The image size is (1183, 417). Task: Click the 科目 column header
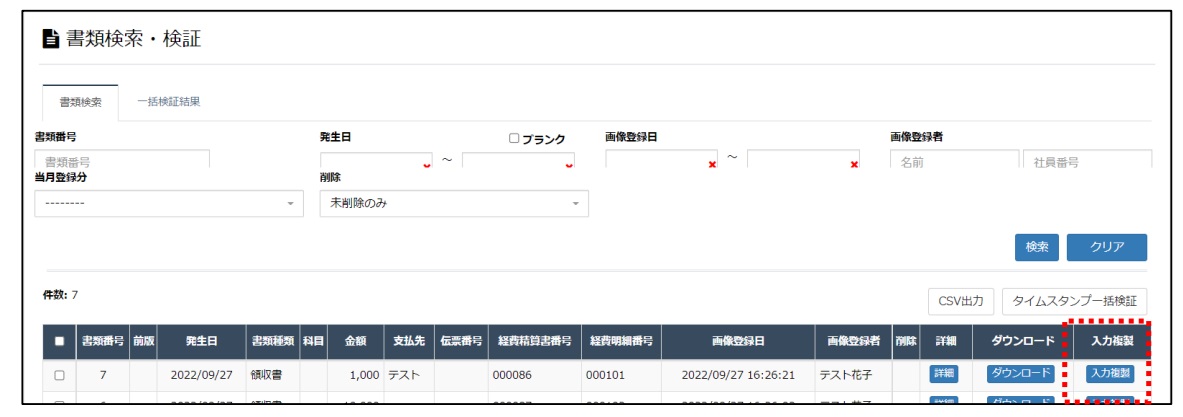pyautogui.click(x=313, y=341)
